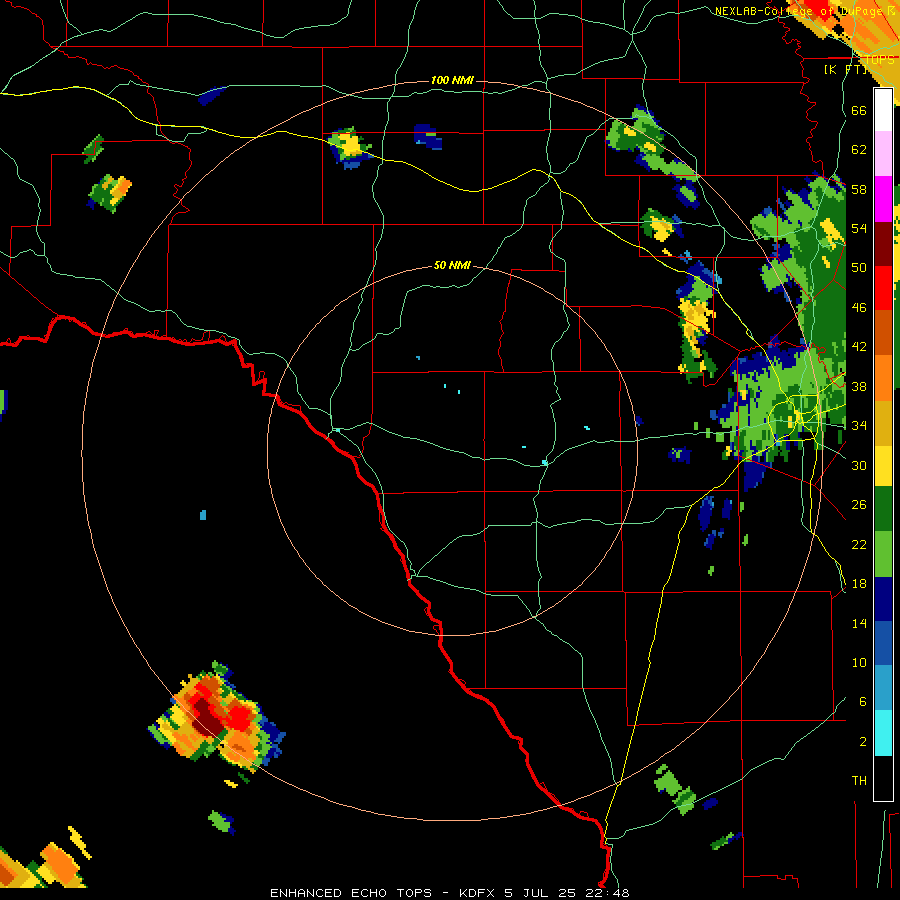This screenshot has height=900, width=900.
Task: Click the "30" legend value
Action: [859, 465]
